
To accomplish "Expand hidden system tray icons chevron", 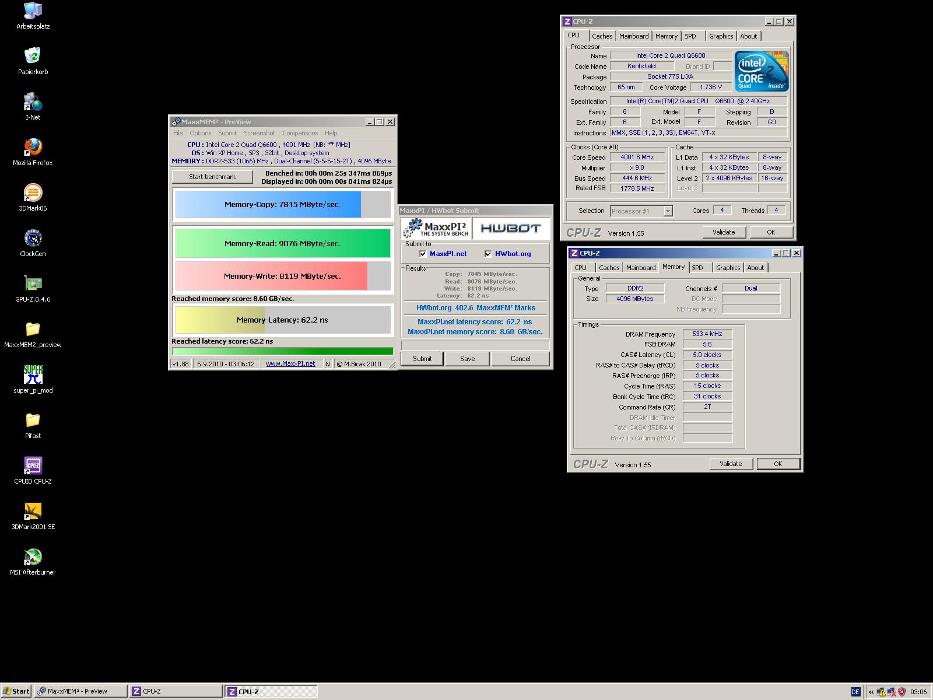I will (x=871, y=692).
